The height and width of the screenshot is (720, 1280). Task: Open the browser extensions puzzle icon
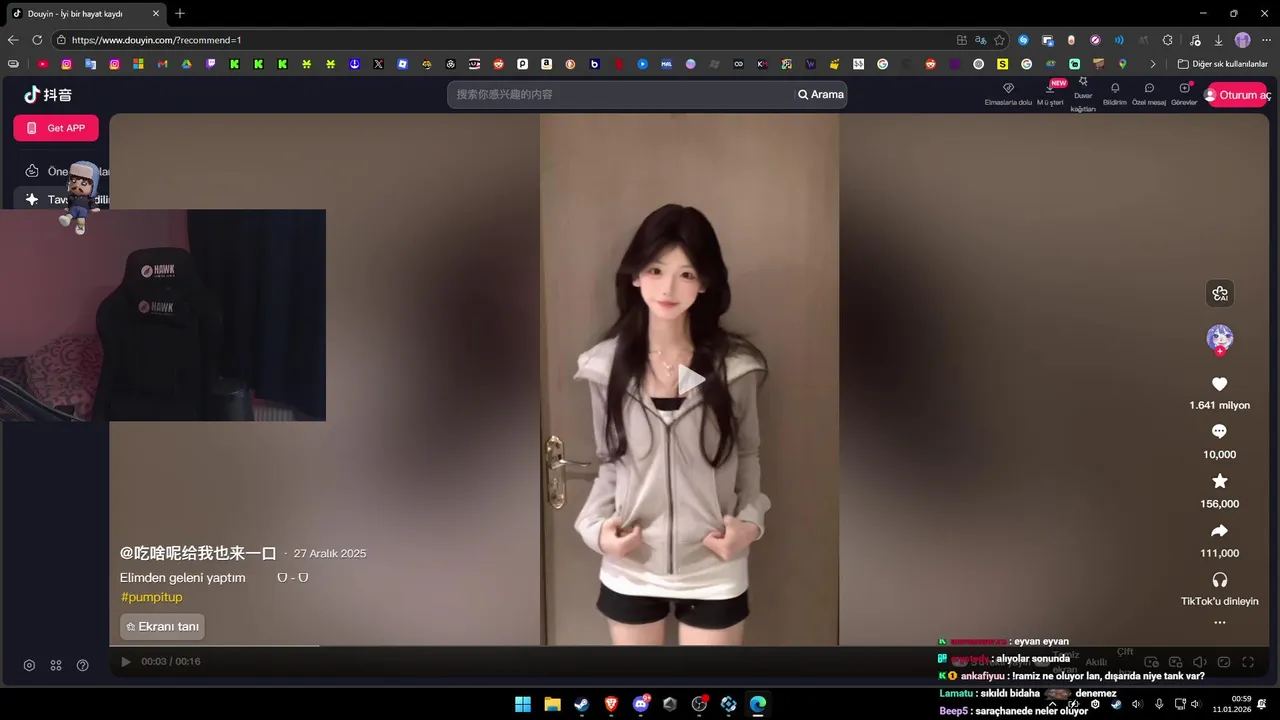pos(1167,40)
